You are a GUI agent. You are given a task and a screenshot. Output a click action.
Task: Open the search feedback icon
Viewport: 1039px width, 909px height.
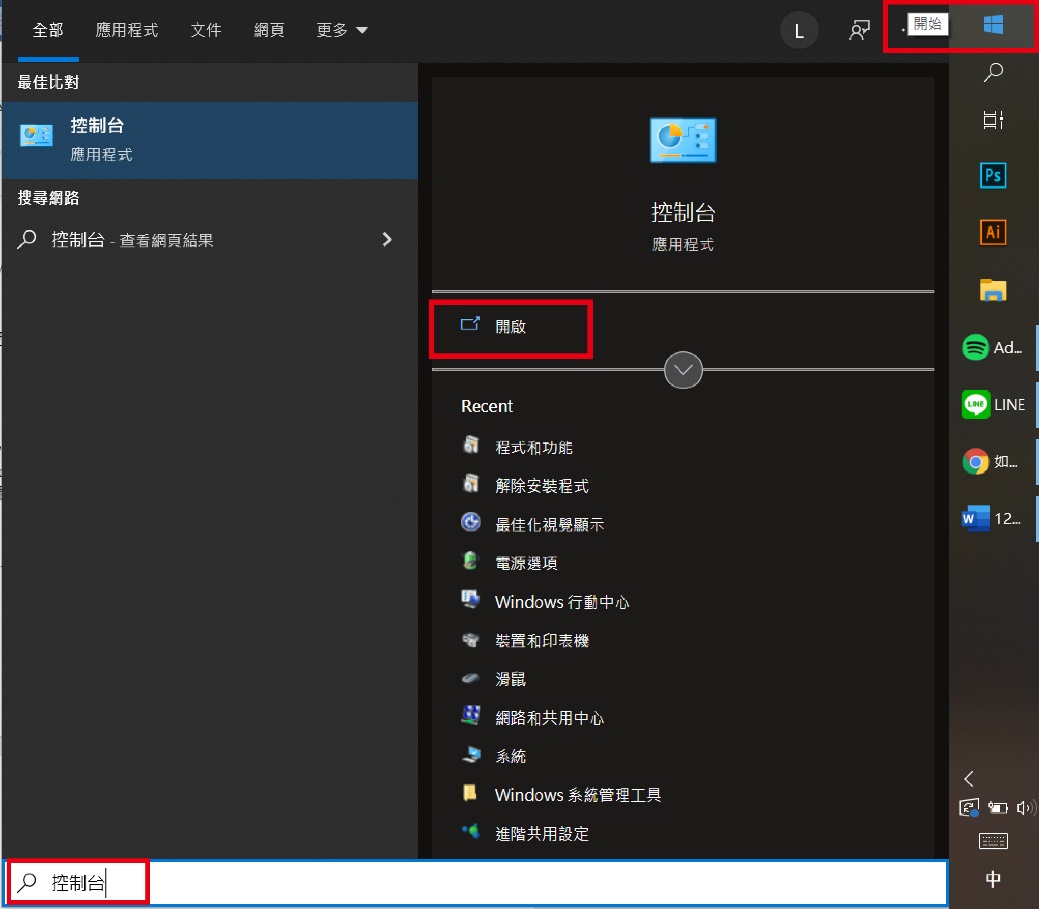[859, 30]
